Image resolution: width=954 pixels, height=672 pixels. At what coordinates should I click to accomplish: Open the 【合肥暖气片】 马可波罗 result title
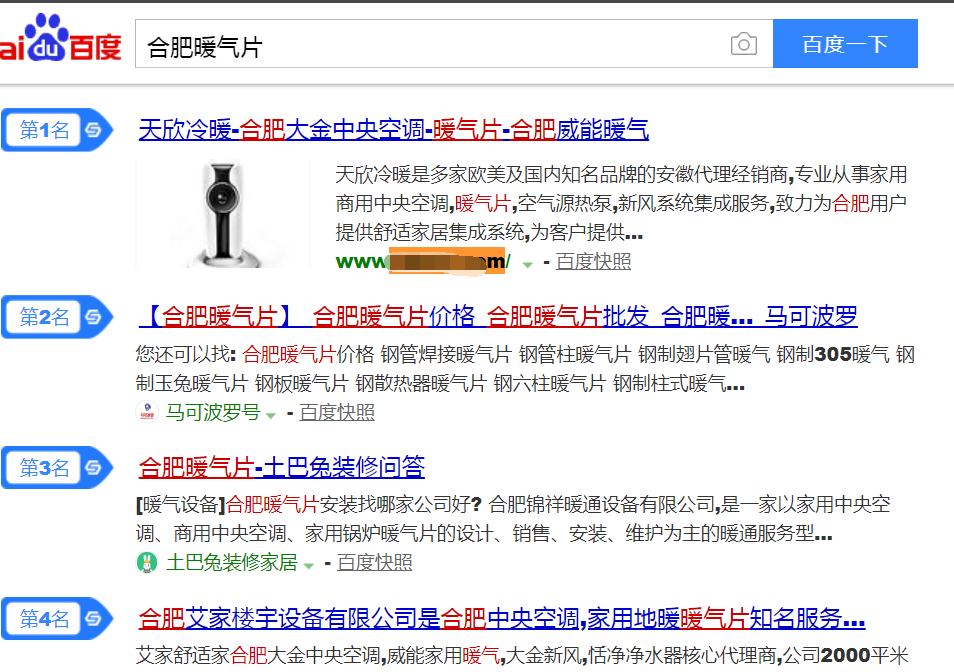[498, 316]
